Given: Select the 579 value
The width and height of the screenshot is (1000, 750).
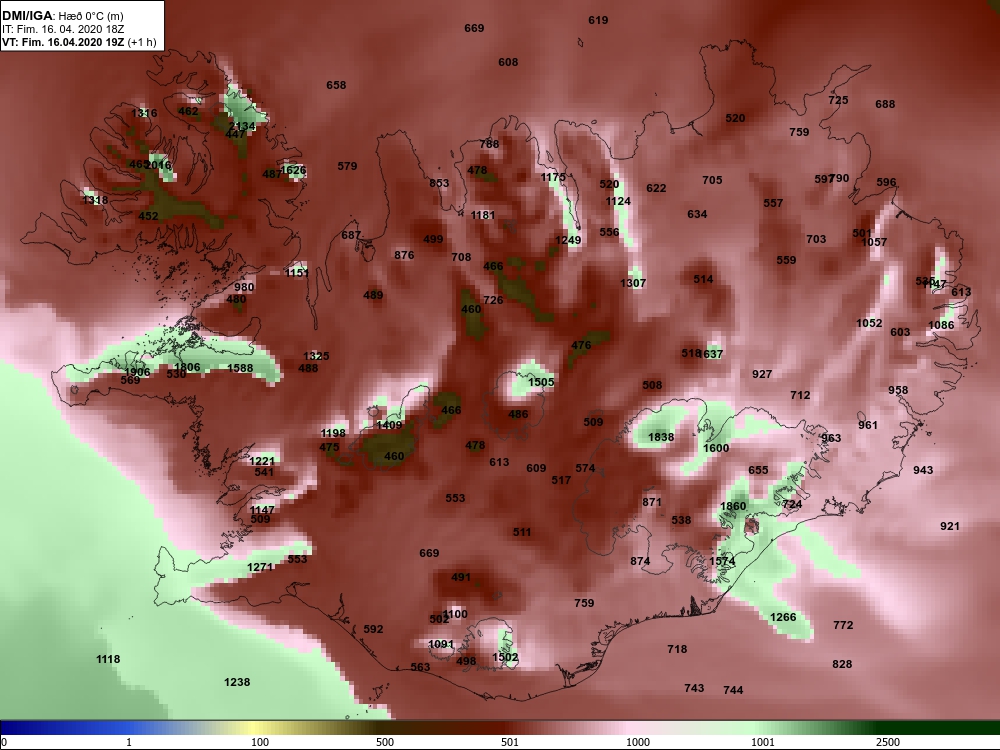Looking at the screenshot, I should [x=348, y=166].
